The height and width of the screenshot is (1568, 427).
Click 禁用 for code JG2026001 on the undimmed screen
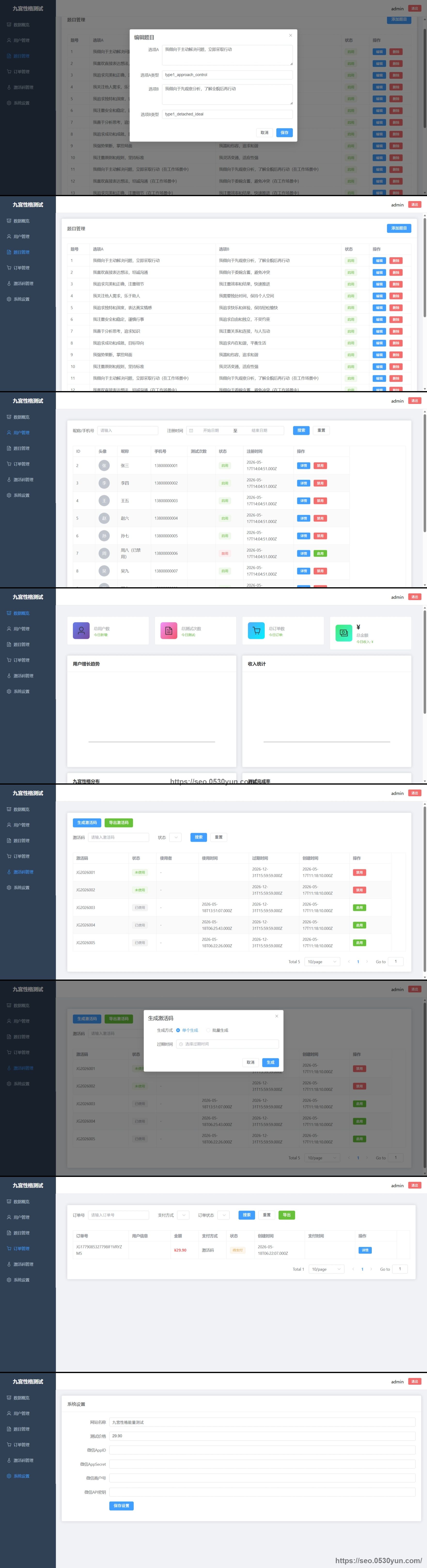[359, 872]
